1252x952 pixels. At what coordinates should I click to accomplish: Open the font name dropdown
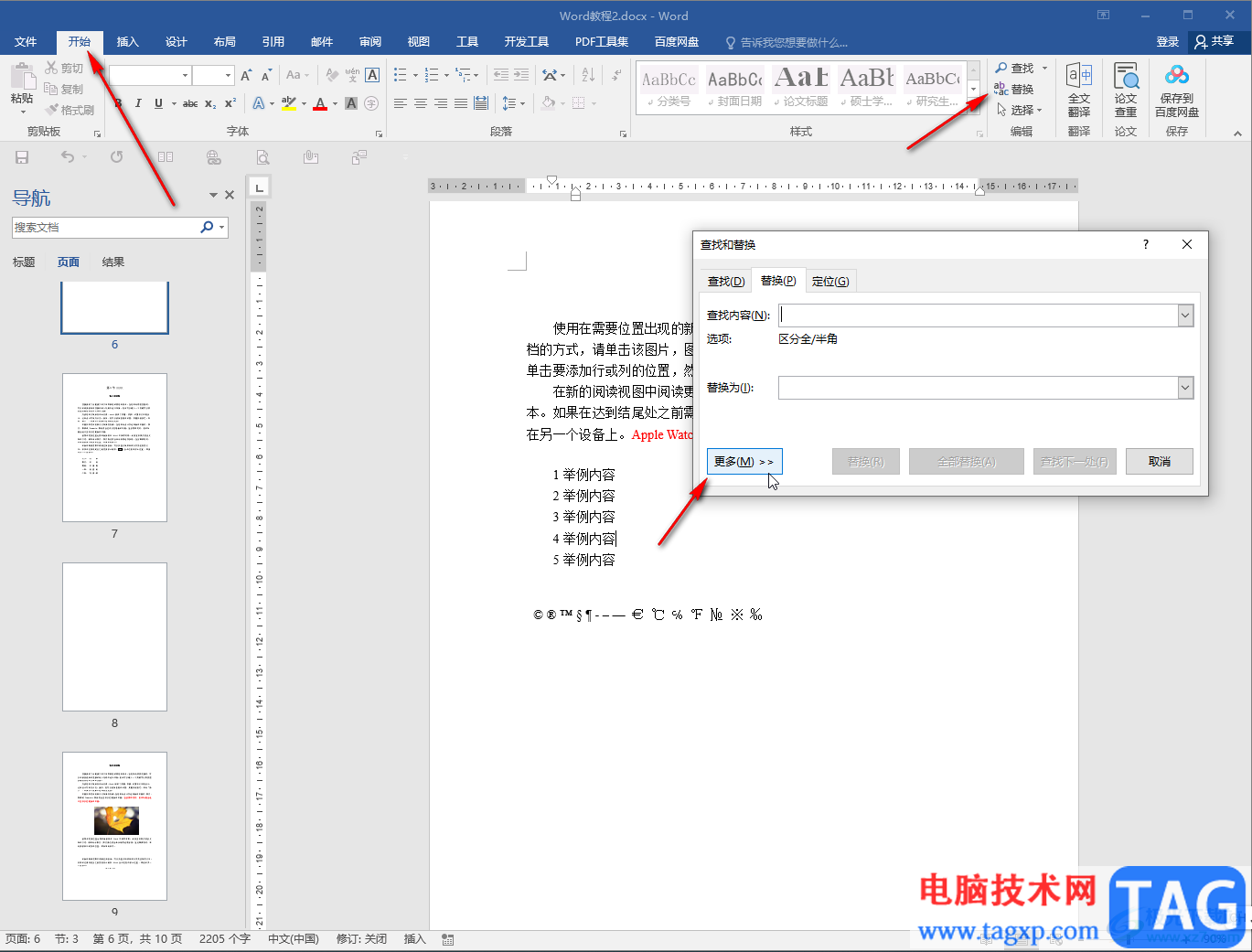click(x=185, y=75)
